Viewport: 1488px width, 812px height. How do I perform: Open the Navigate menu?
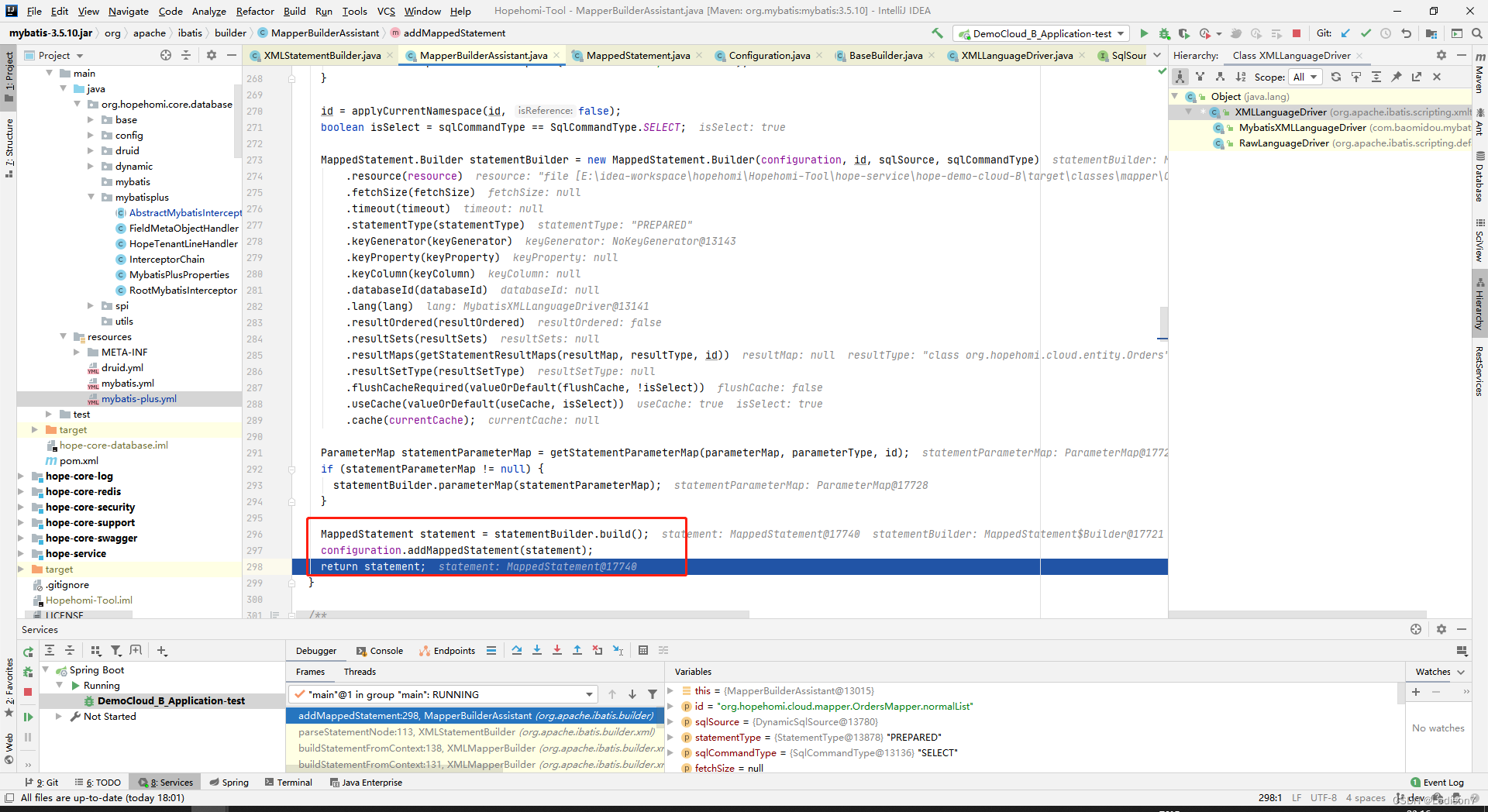[128, 11]
